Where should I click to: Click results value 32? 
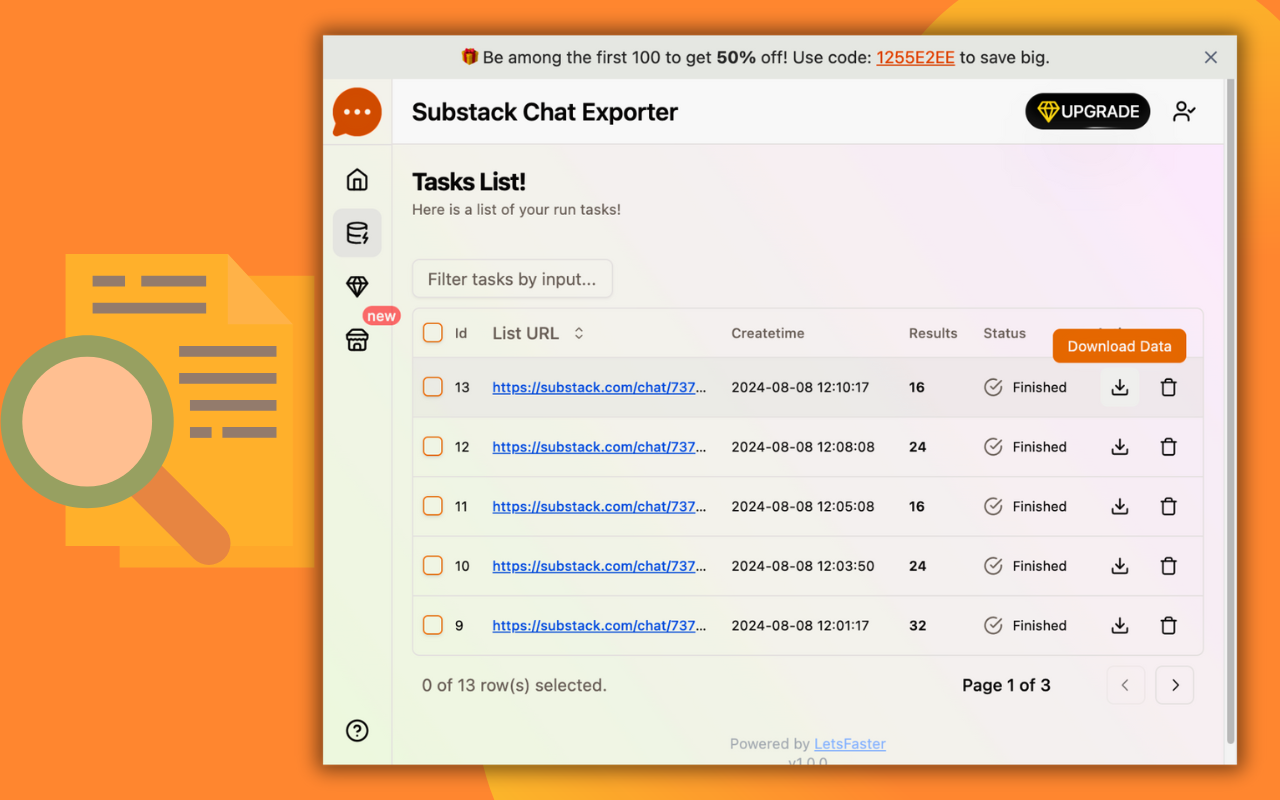(x=917, y=626)
